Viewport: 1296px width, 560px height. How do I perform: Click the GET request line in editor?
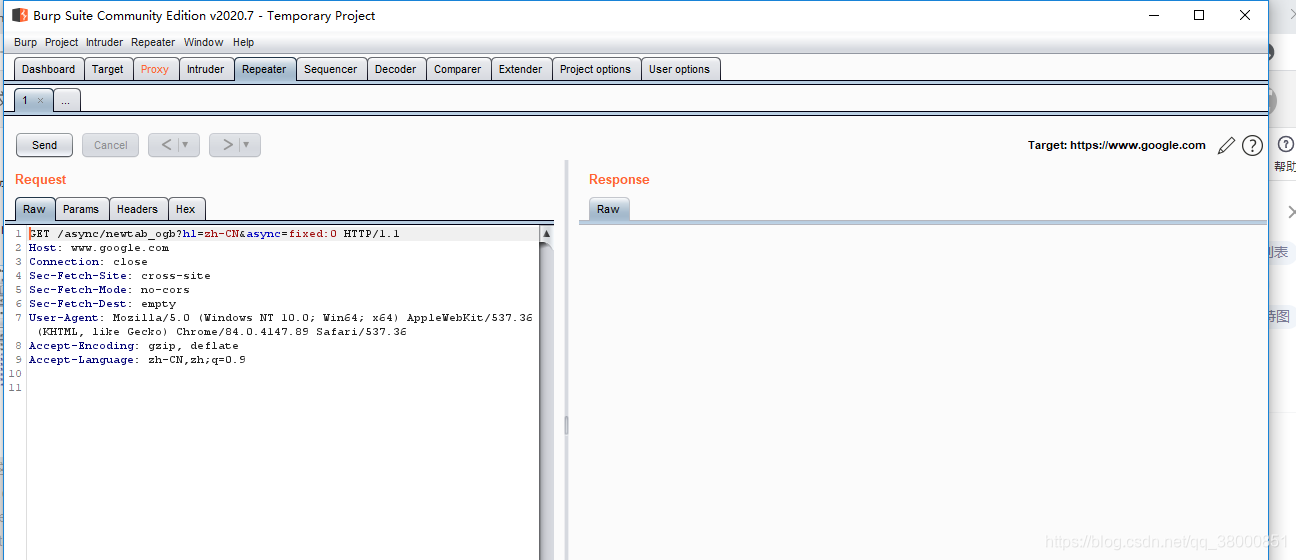coord(214,234)
